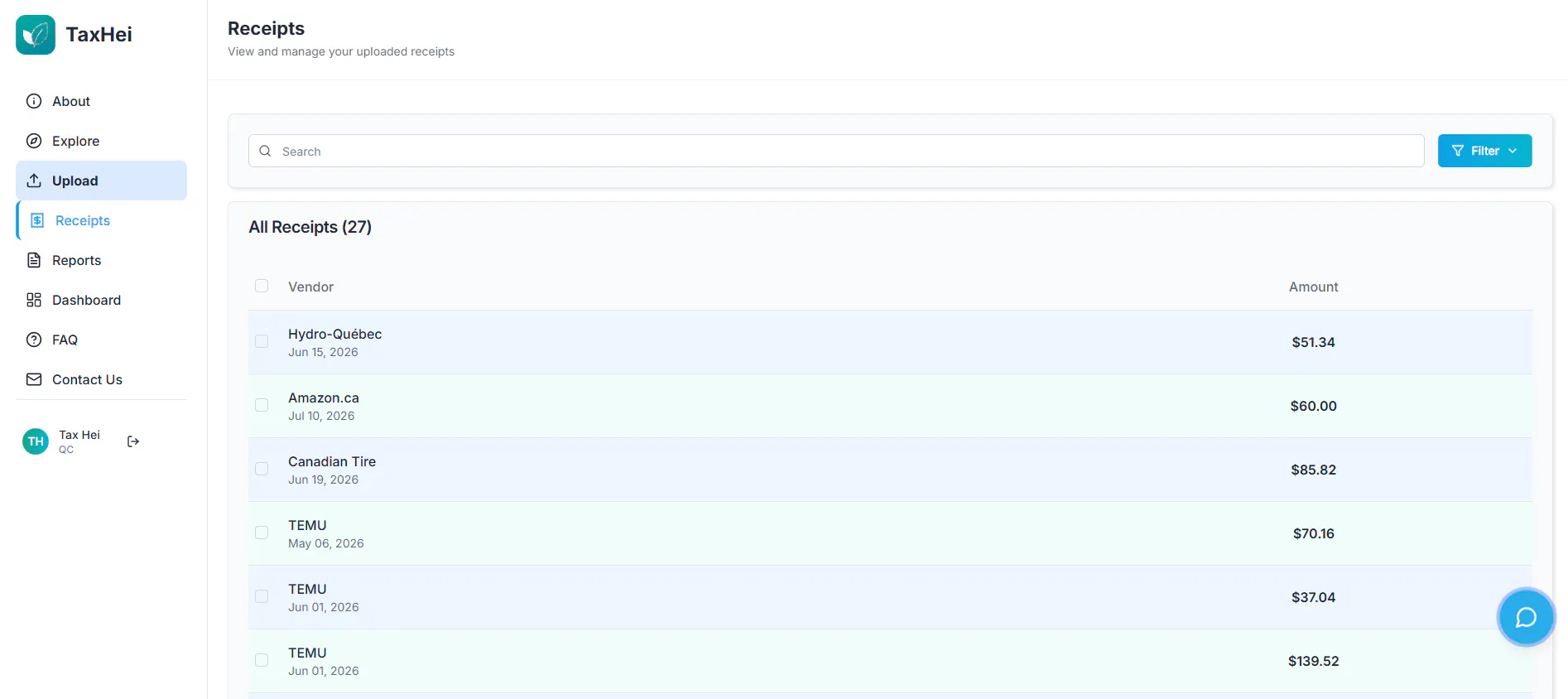Expand the Filter dropdown chevron
The height and width of the screenshot is (699, 1568).
coord(1513,151)
